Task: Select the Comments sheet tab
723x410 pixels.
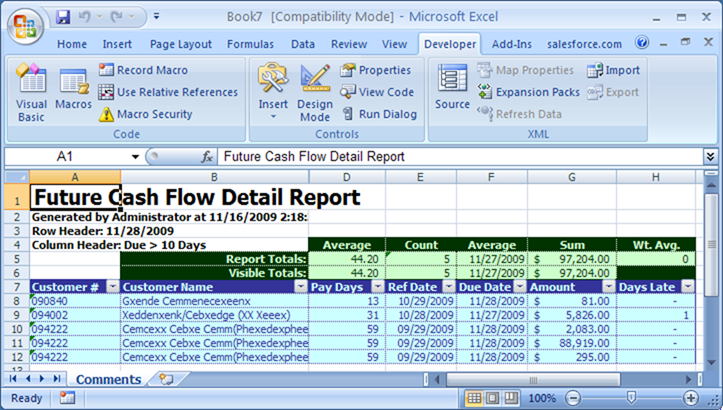Action: 109,379
